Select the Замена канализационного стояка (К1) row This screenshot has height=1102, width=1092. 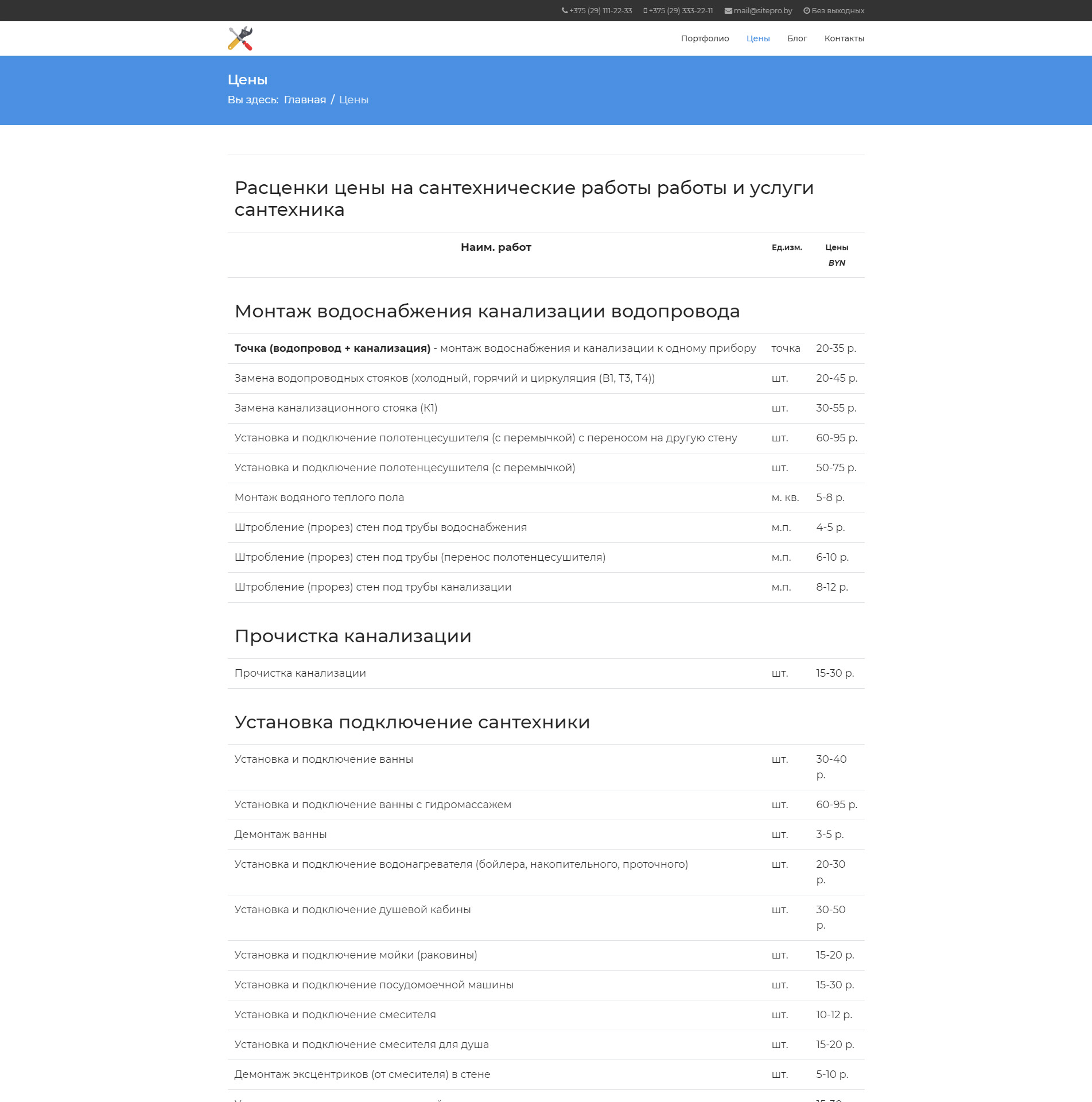[x=336, y=408]
